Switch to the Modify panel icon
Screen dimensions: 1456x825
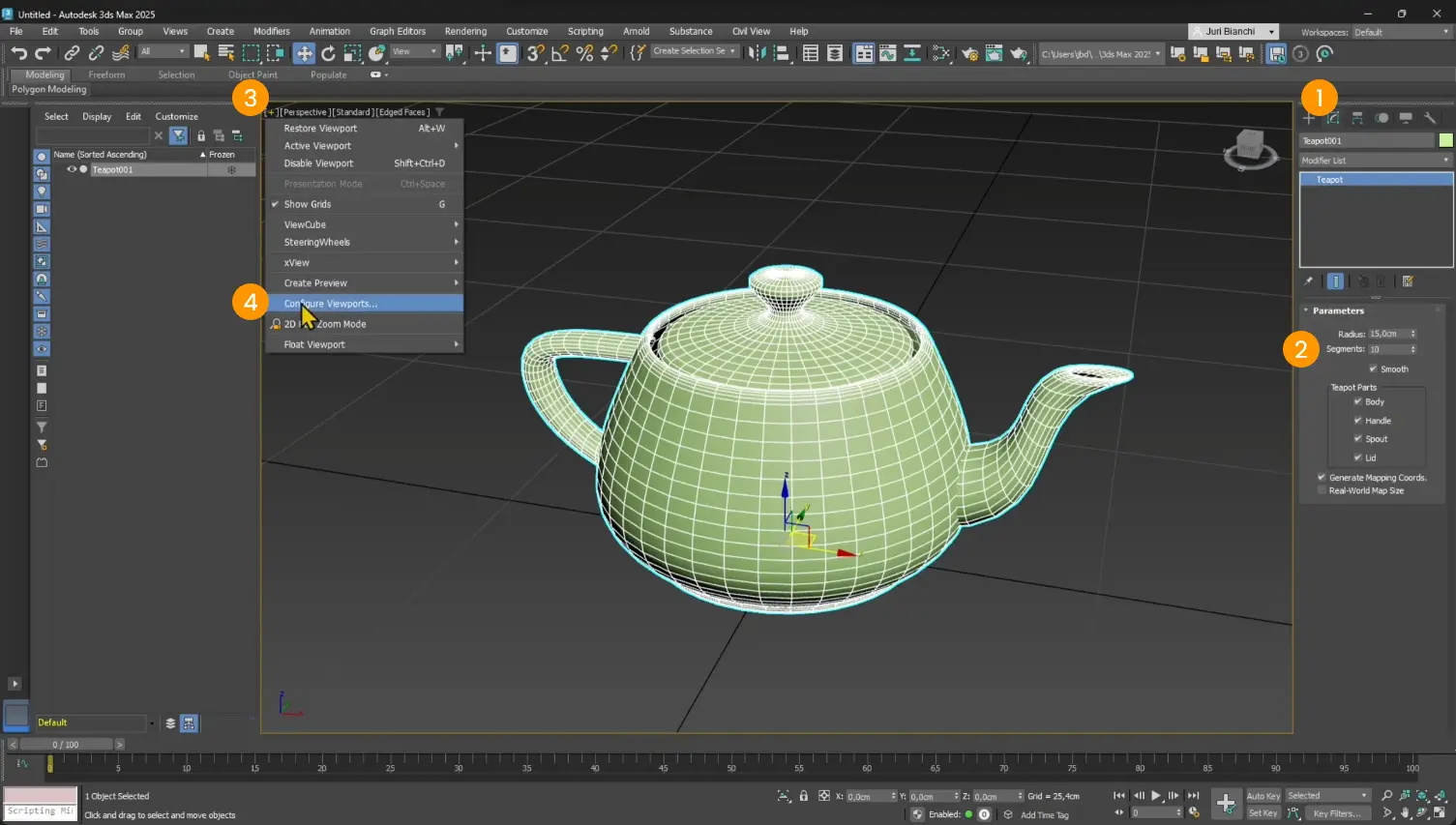[x=1333, y=118]
